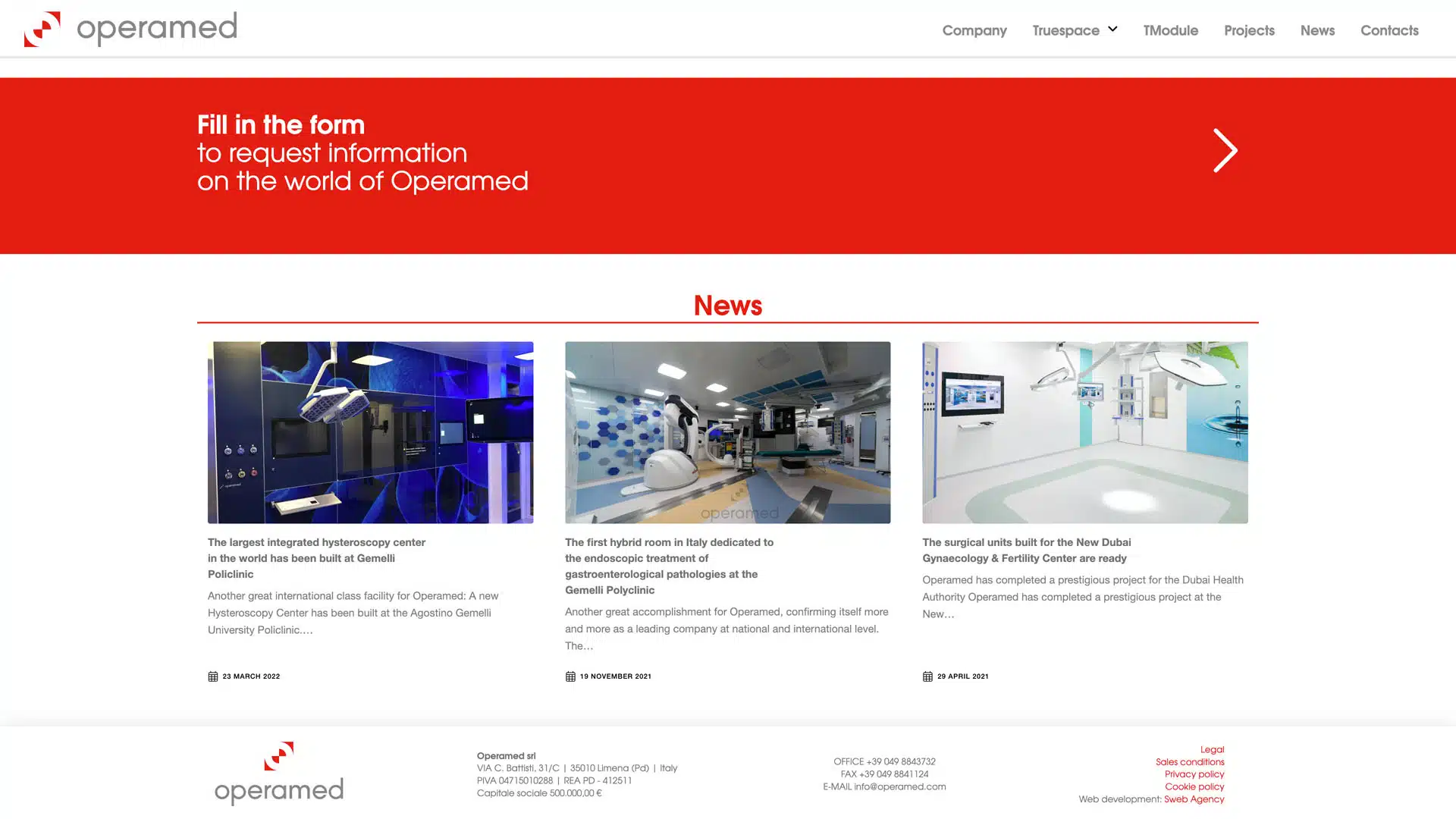The height and width of the screenshot is (819, 1456).
Task: View the Cookie policy link
Action: [1194, 786]
